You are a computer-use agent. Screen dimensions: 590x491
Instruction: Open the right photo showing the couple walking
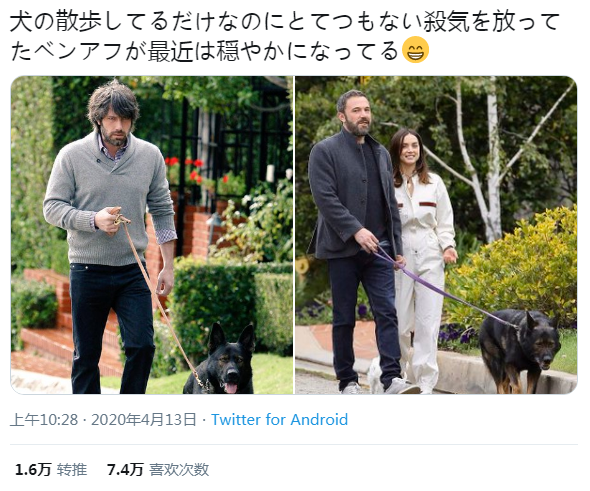click(436, 235)
